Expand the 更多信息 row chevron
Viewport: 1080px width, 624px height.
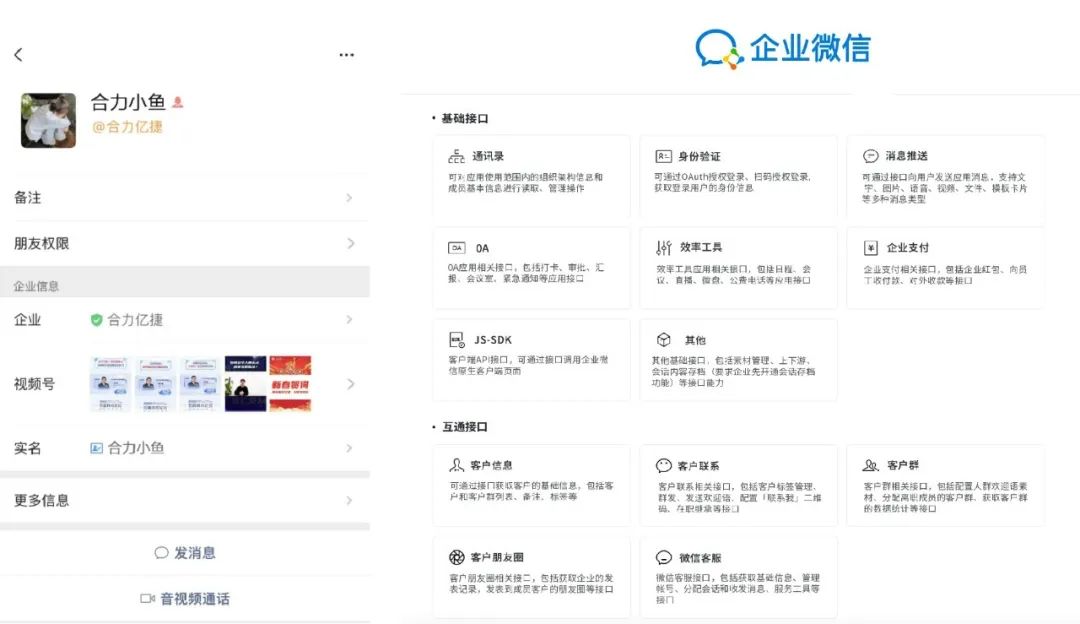pyautogui.click(x=349, y=500)
